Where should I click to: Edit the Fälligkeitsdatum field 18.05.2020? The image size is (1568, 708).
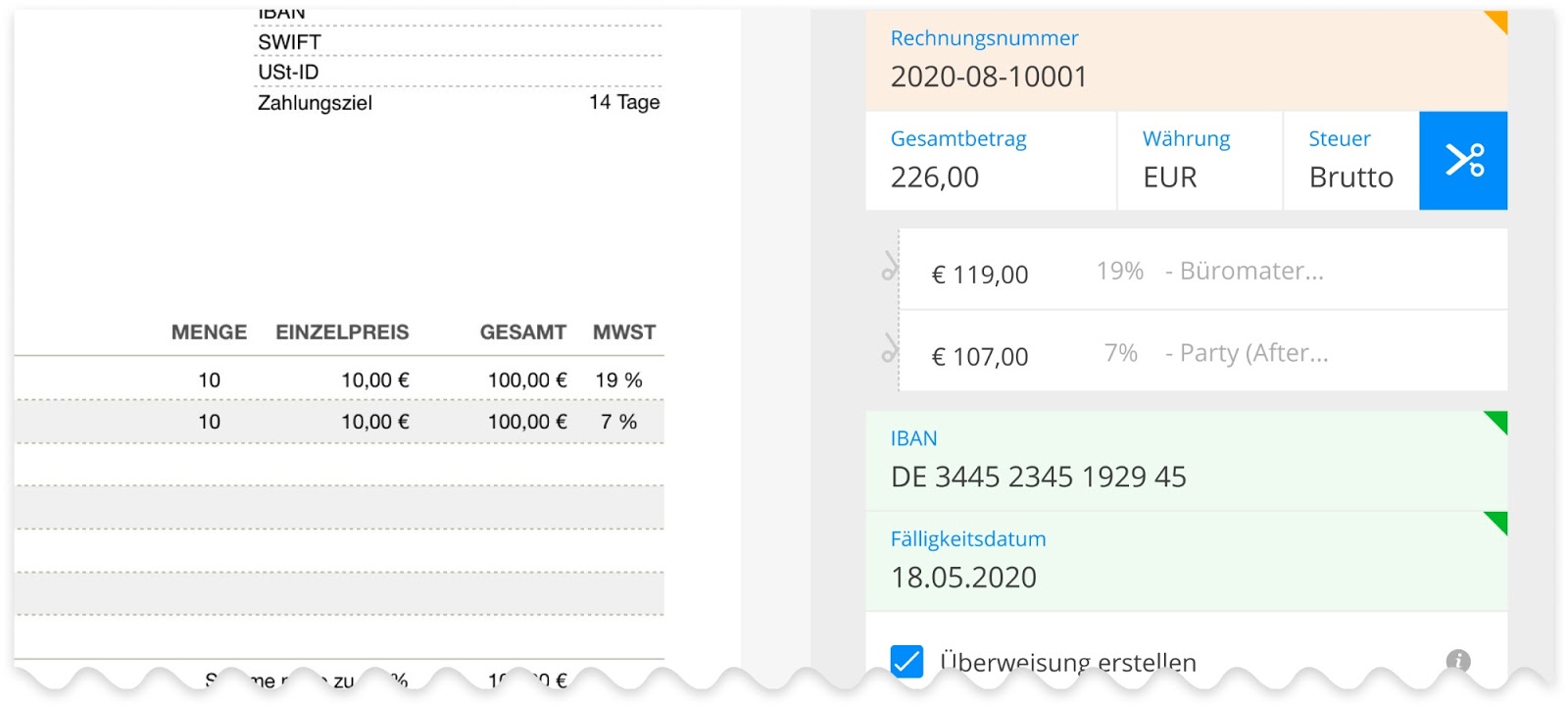[x=1186, y=561]
